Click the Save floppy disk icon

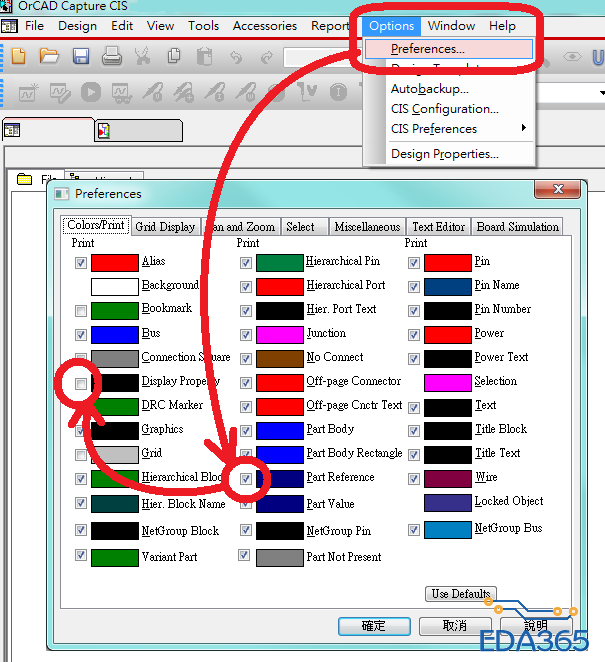81,56
